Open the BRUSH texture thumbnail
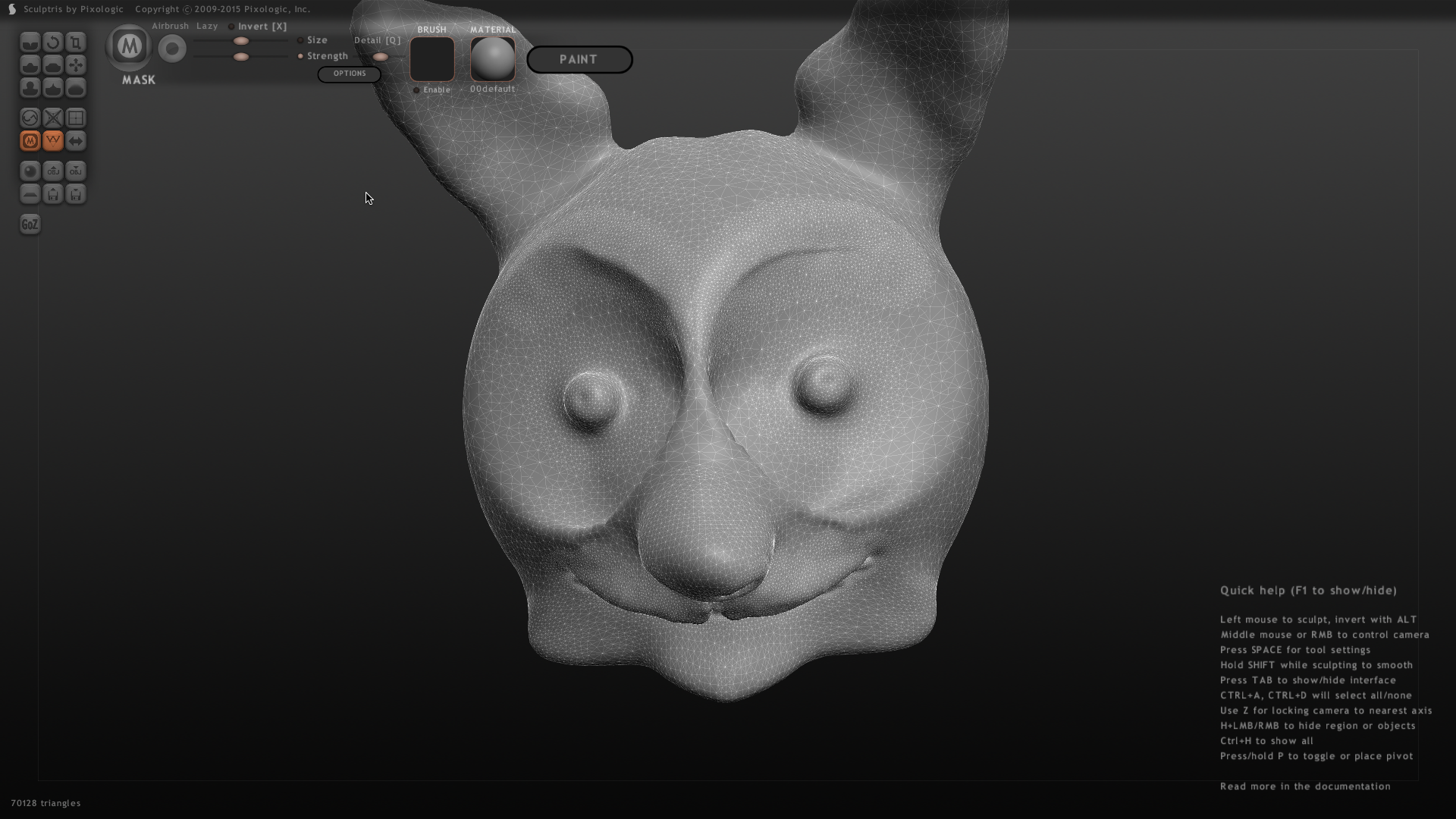Screen dimensions: 1456x819 (x=432, y=59)
